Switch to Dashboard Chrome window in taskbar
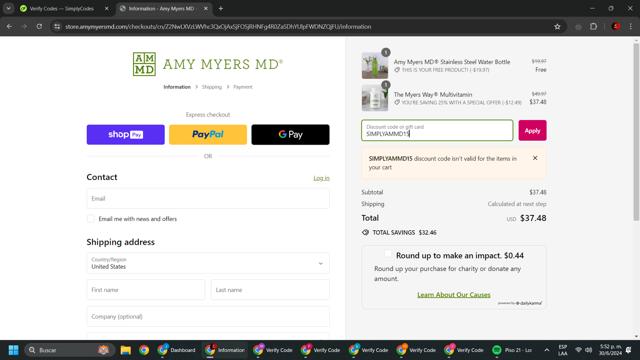The height and width of the screenshot is (360, 640). [x=176, y=350]
